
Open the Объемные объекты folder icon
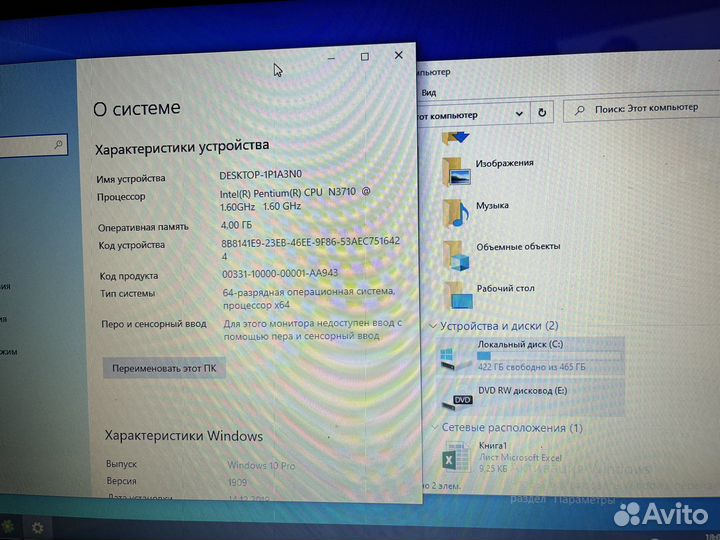[457, 256]
